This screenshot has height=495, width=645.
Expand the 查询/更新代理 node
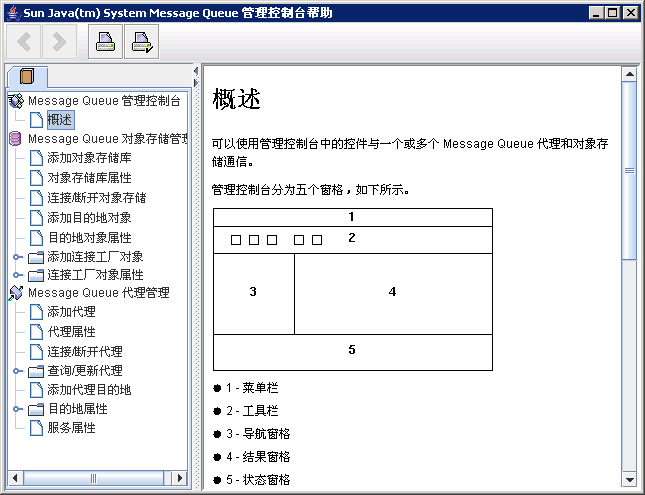17,371
